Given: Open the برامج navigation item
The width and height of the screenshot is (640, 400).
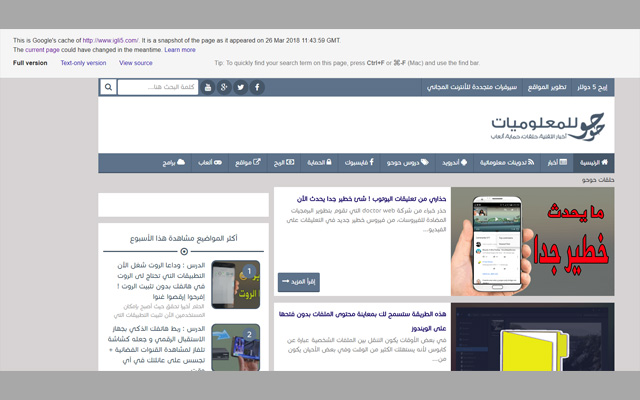Looking at the screenshot, I should pos(167,162).
